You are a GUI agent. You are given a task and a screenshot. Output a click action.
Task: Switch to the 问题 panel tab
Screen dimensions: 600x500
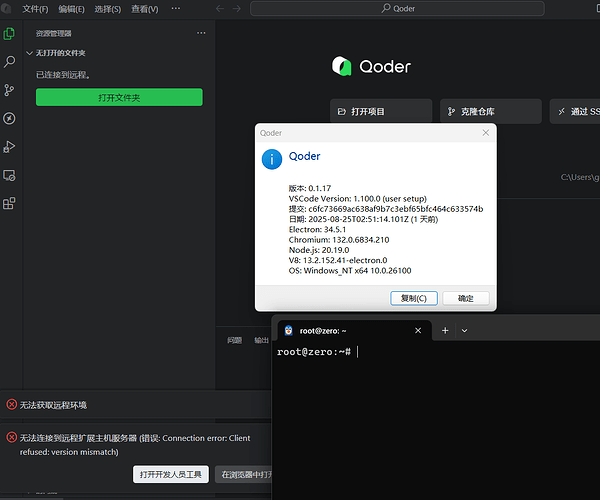(235, 340)
